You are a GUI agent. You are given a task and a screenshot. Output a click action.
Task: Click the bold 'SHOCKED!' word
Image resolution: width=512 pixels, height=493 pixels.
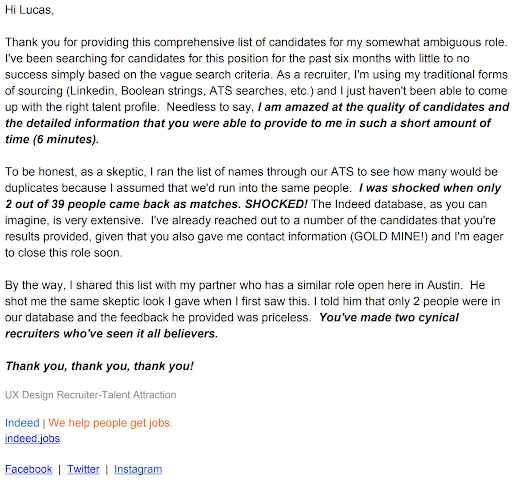coord(276,204)
